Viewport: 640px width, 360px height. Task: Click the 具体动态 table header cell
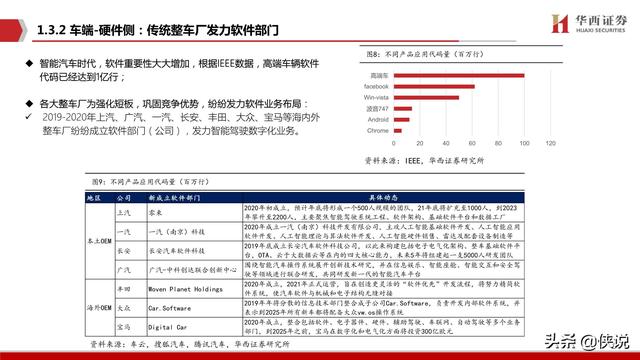click(383, 198)
